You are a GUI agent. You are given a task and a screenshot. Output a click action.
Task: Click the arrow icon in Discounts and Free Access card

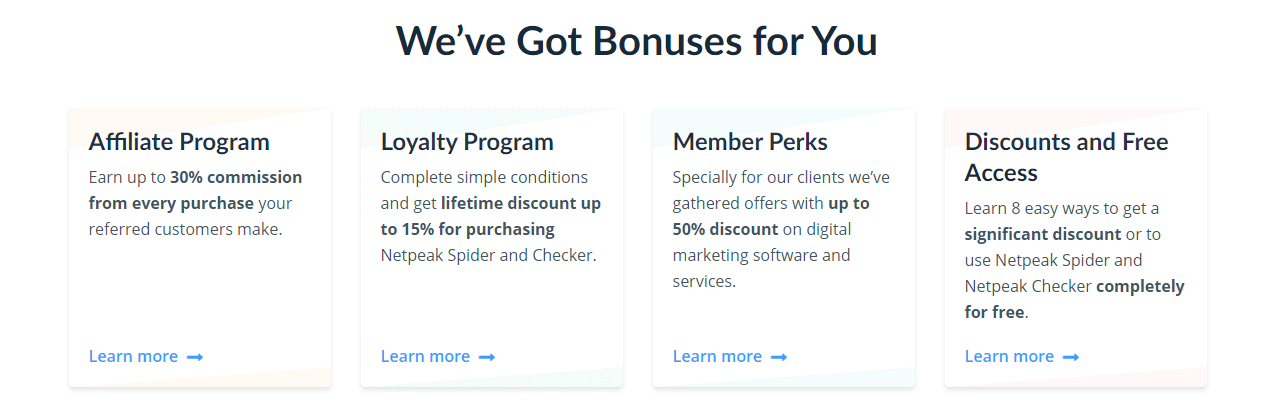point(1071,357)
